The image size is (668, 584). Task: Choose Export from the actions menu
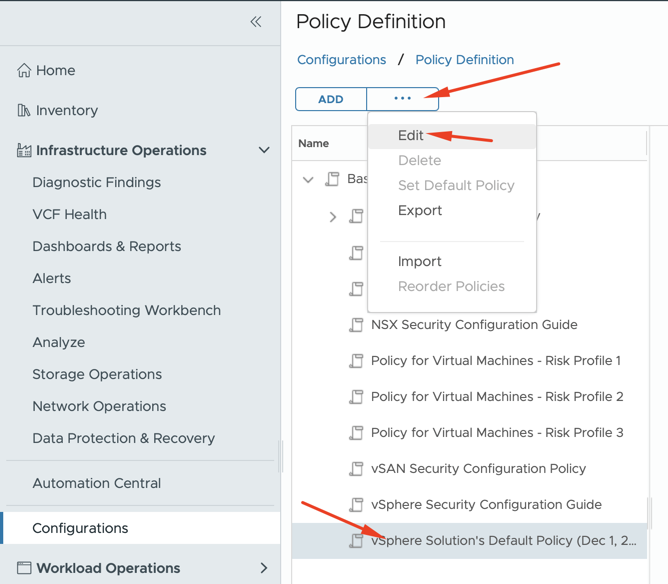coord(420,210)
